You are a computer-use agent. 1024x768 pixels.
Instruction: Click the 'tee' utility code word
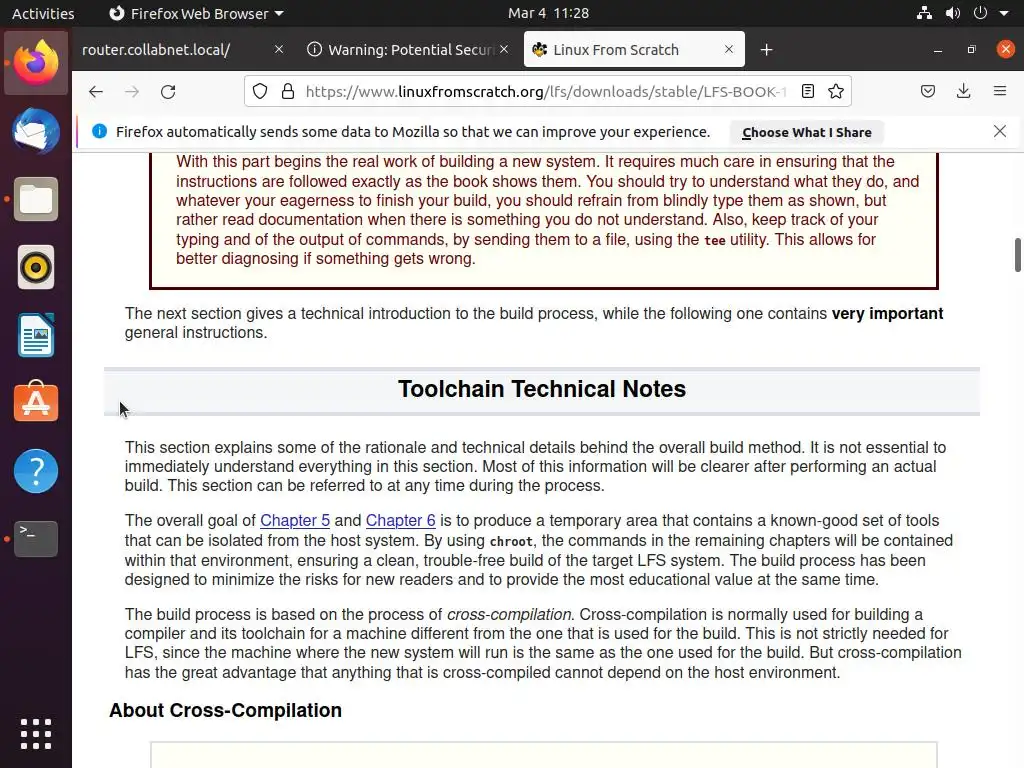point(714,240)
